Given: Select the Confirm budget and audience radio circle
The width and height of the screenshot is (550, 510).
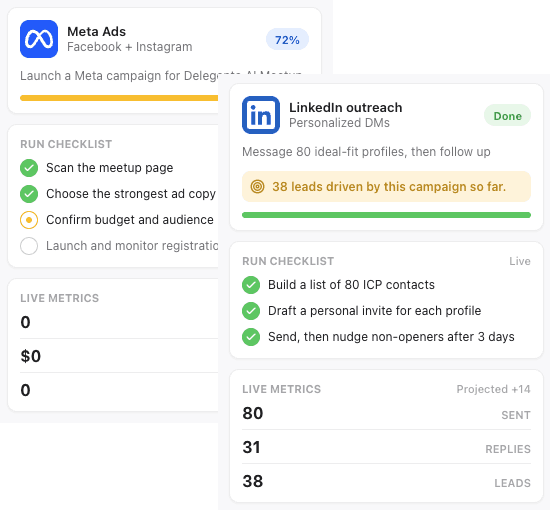Looking at the screenshot, I should click(x=29, y=220).
